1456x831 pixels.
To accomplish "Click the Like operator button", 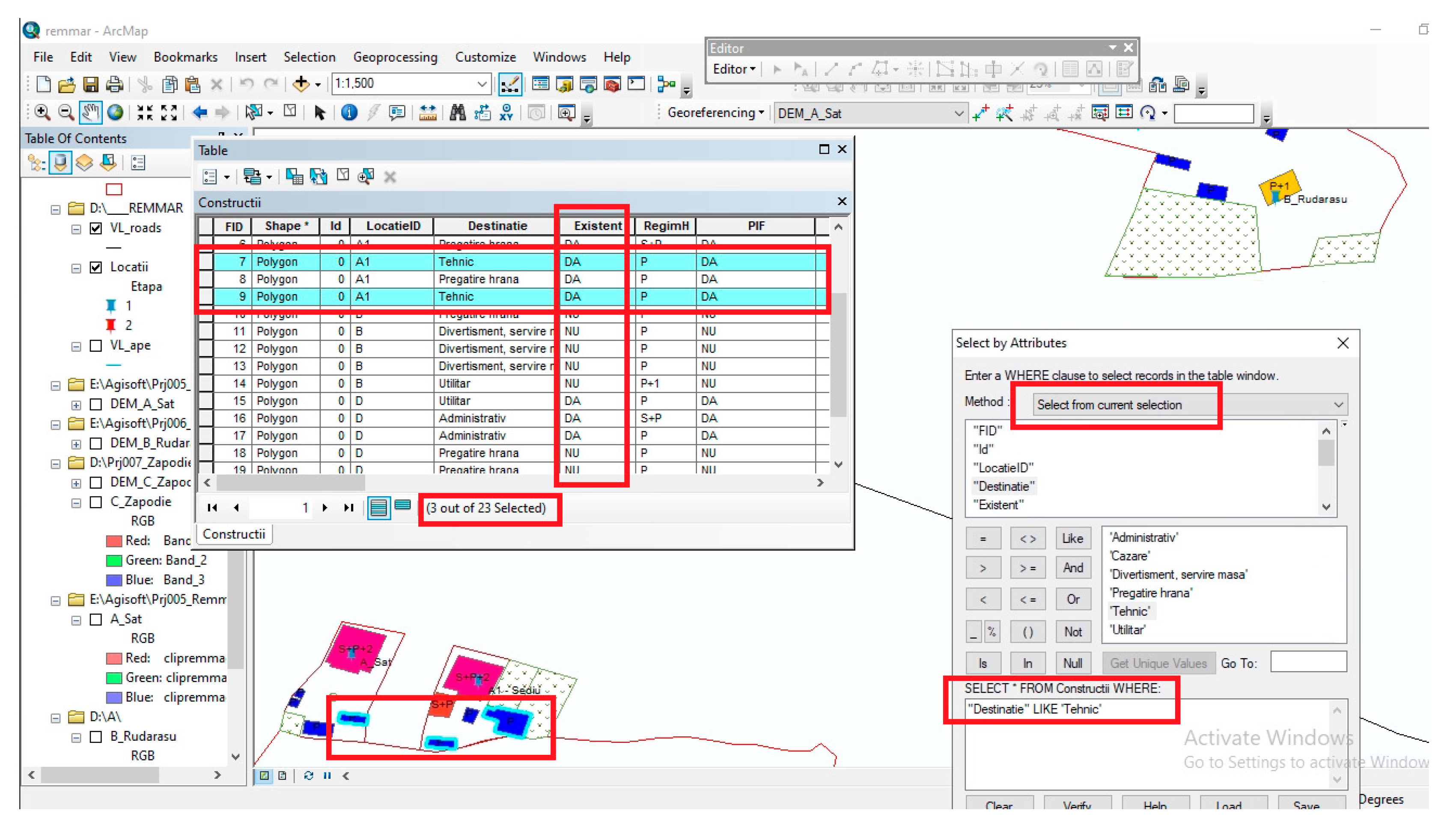I will [x=1072, y=538].
